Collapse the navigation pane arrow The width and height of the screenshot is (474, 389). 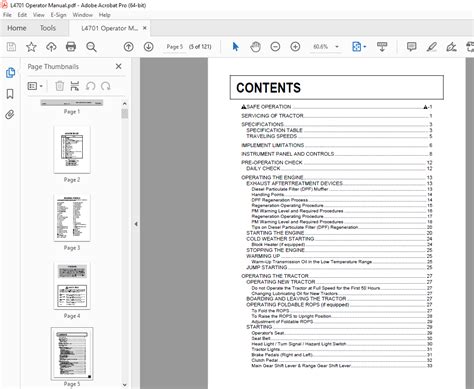click(x=136, y=224)
